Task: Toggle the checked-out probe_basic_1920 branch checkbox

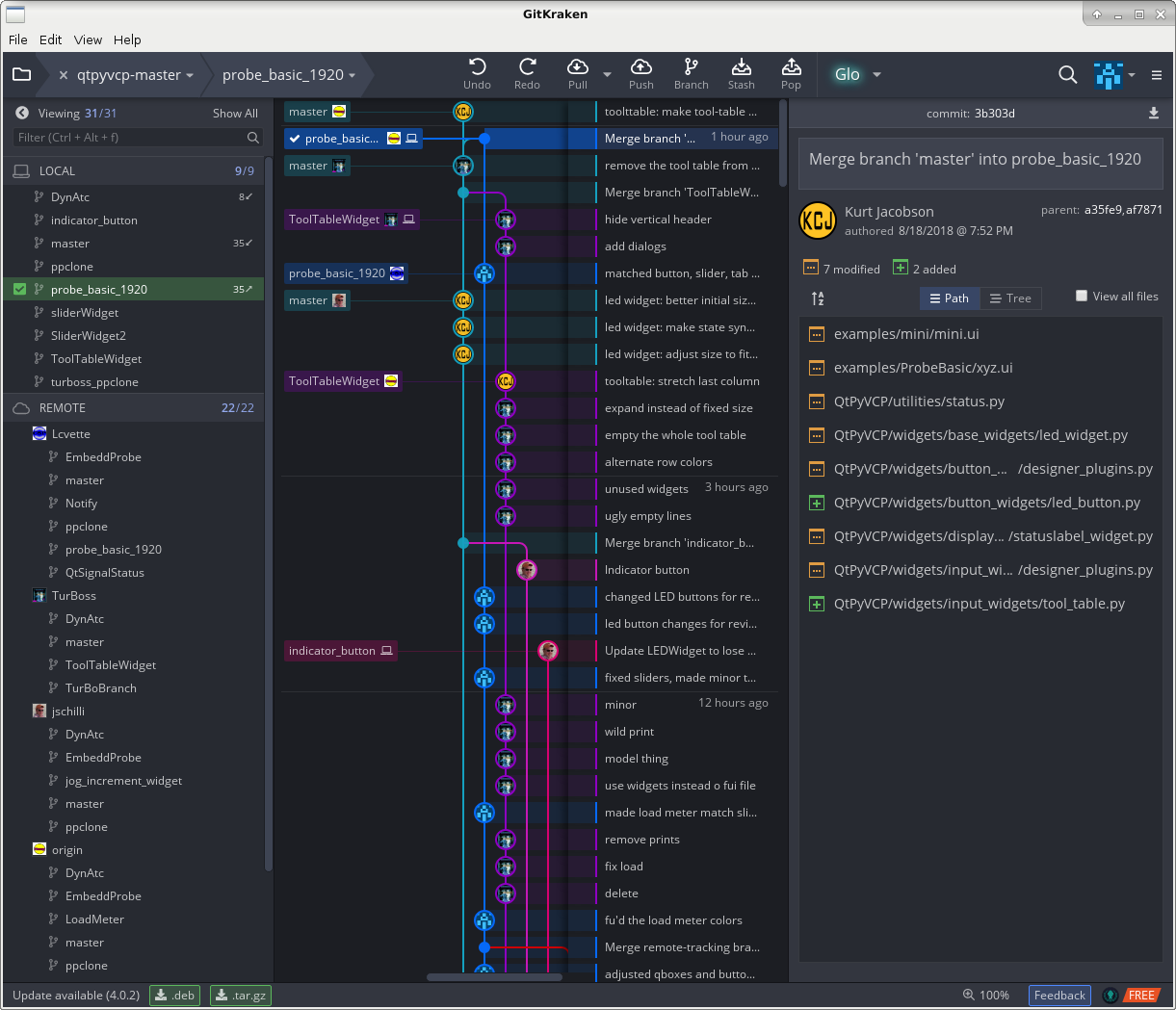Action: (x=20, y=289)
